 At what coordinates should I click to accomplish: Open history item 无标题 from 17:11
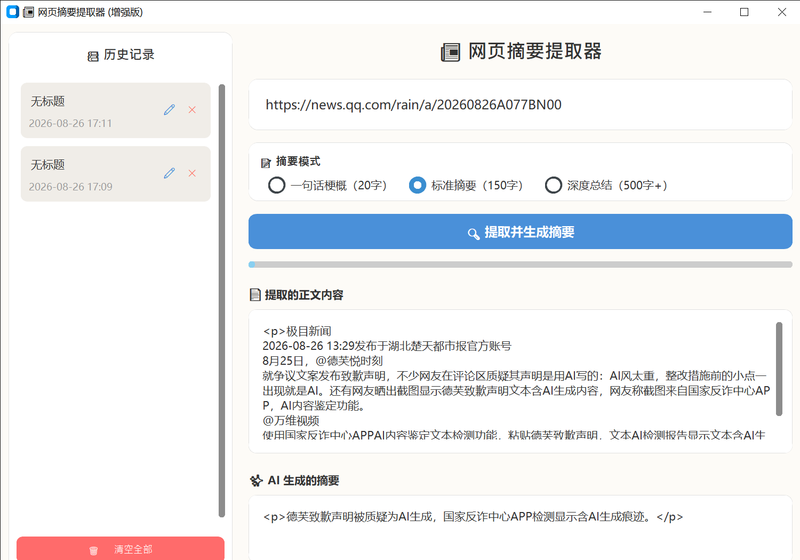point(115,110)
